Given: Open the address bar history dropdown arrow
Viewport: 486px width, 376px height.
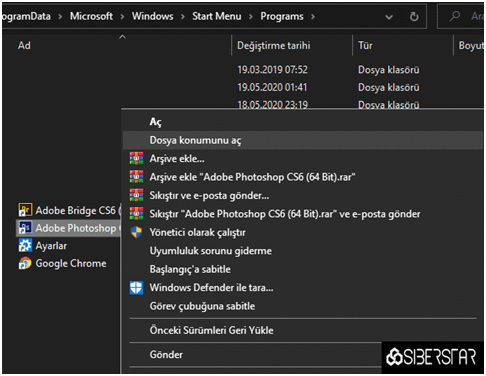Looking at the screenshot, I should point(389,17).
